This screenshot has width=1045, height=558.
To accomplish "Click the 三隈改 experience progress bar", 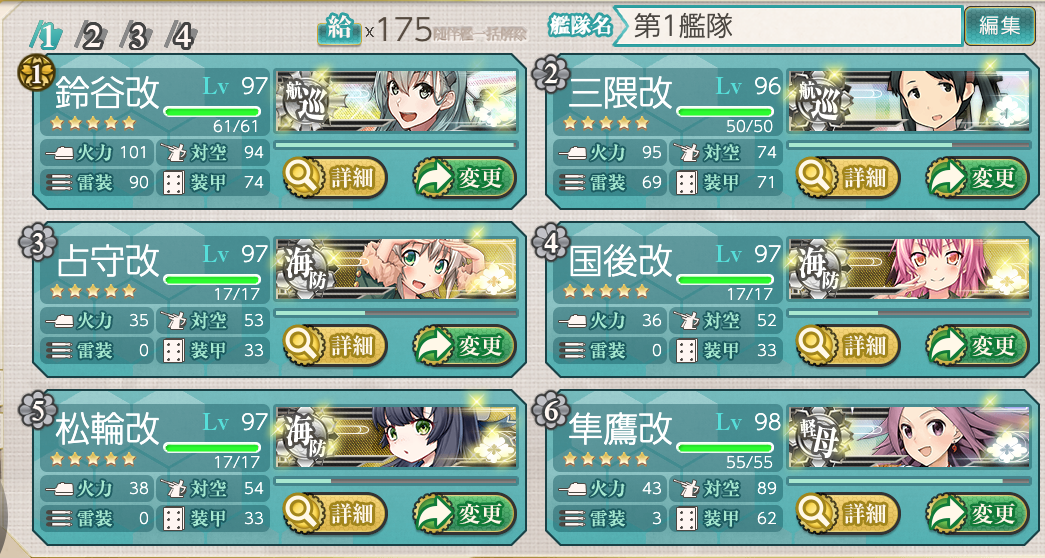I will pyautogui.click(x=909, y=145).
